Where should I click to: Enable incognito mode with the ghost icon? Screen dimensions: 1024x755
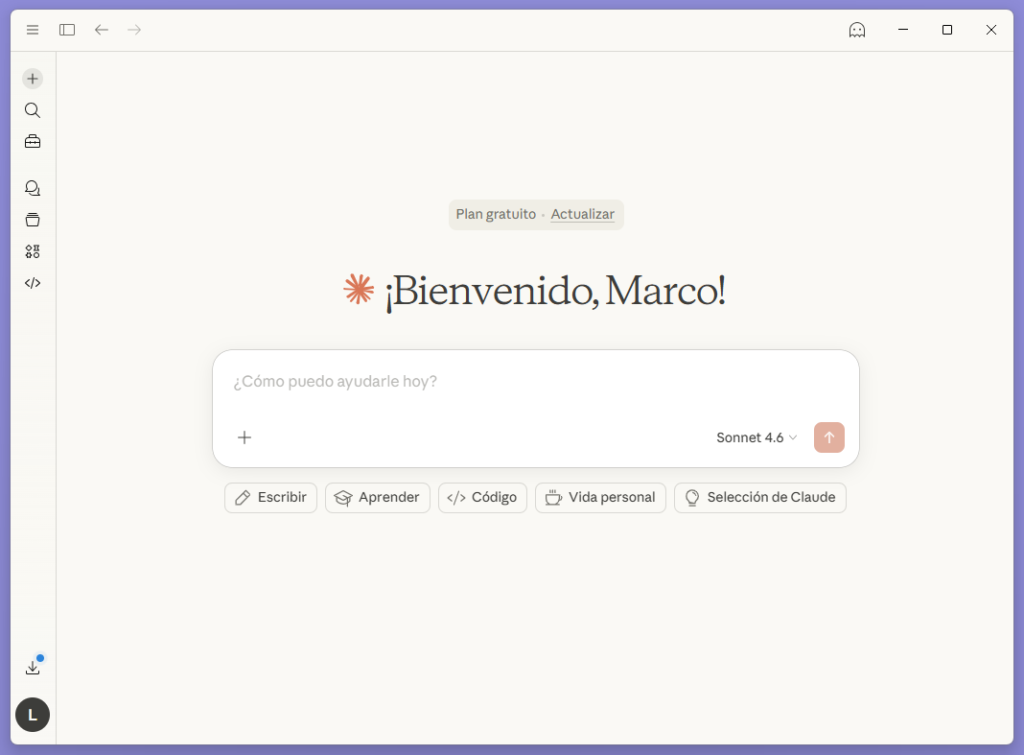(x=857, y=30)
